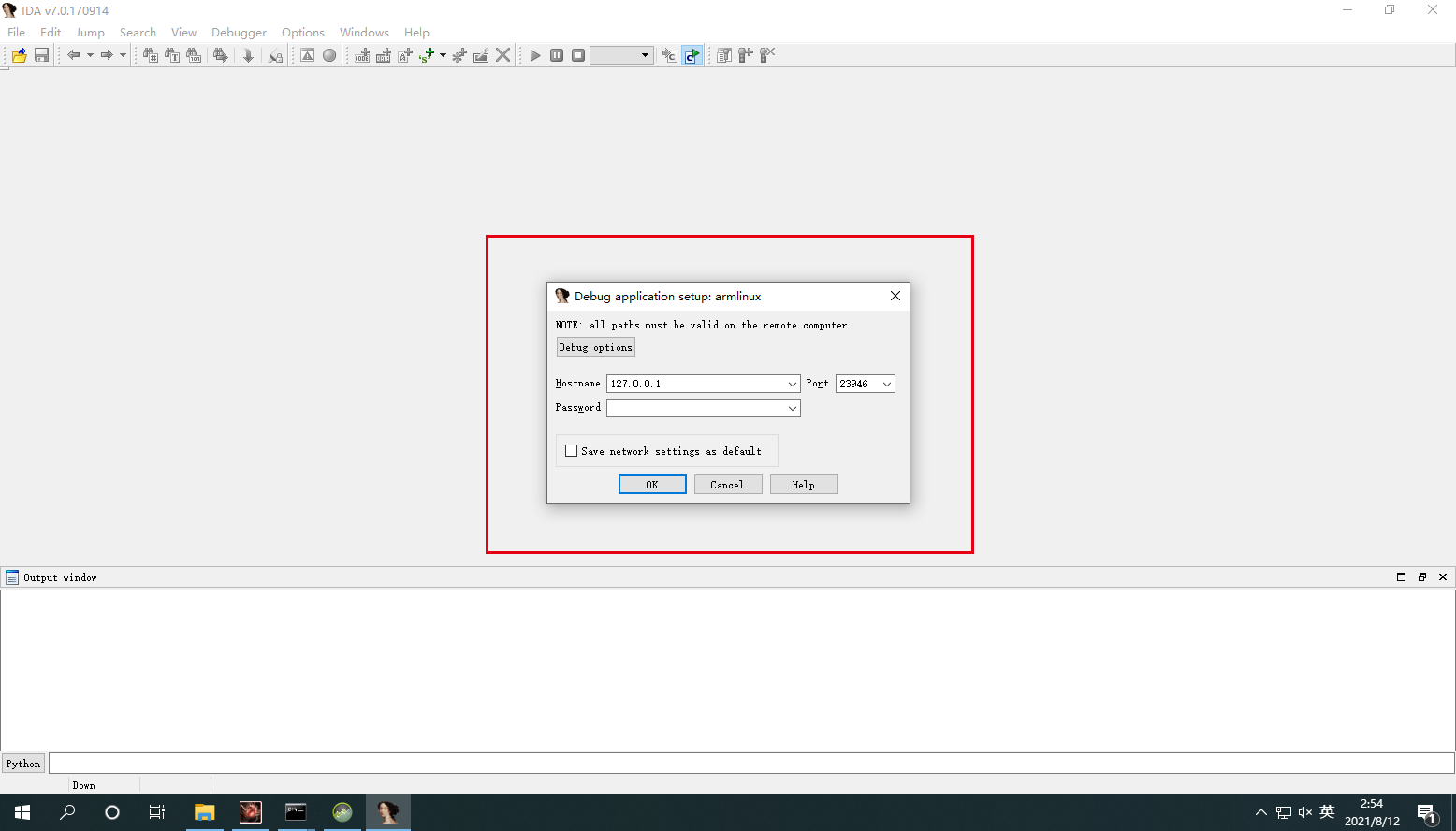Click the down arrow jump icon
This screenshot has height=831, width=1456.
pyautogui.click(x=248, y=55)
